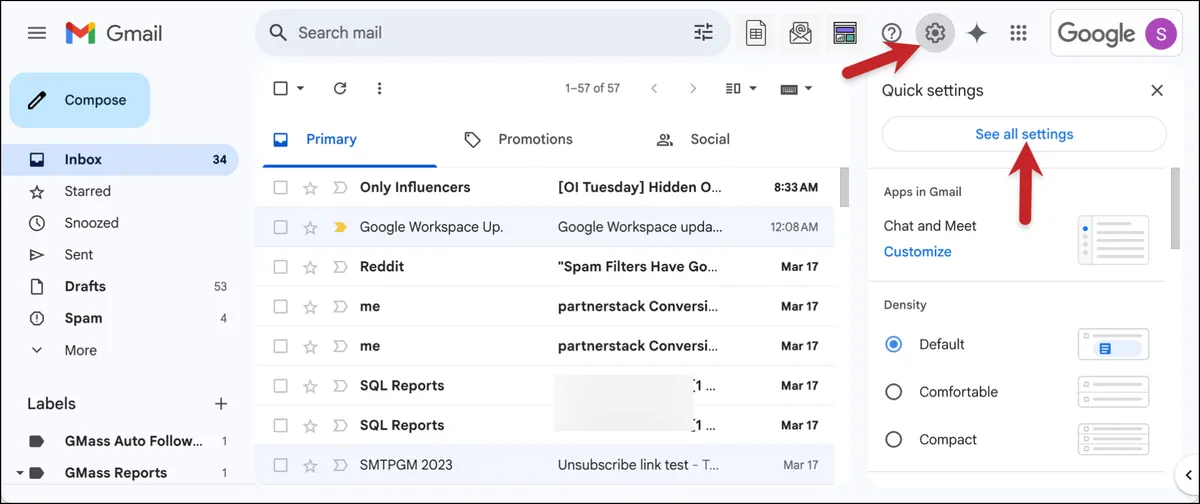Select the Google Workspace email checkbox
The height and width of the screenshot is (504, 1200).
click(x=281, y=227)
